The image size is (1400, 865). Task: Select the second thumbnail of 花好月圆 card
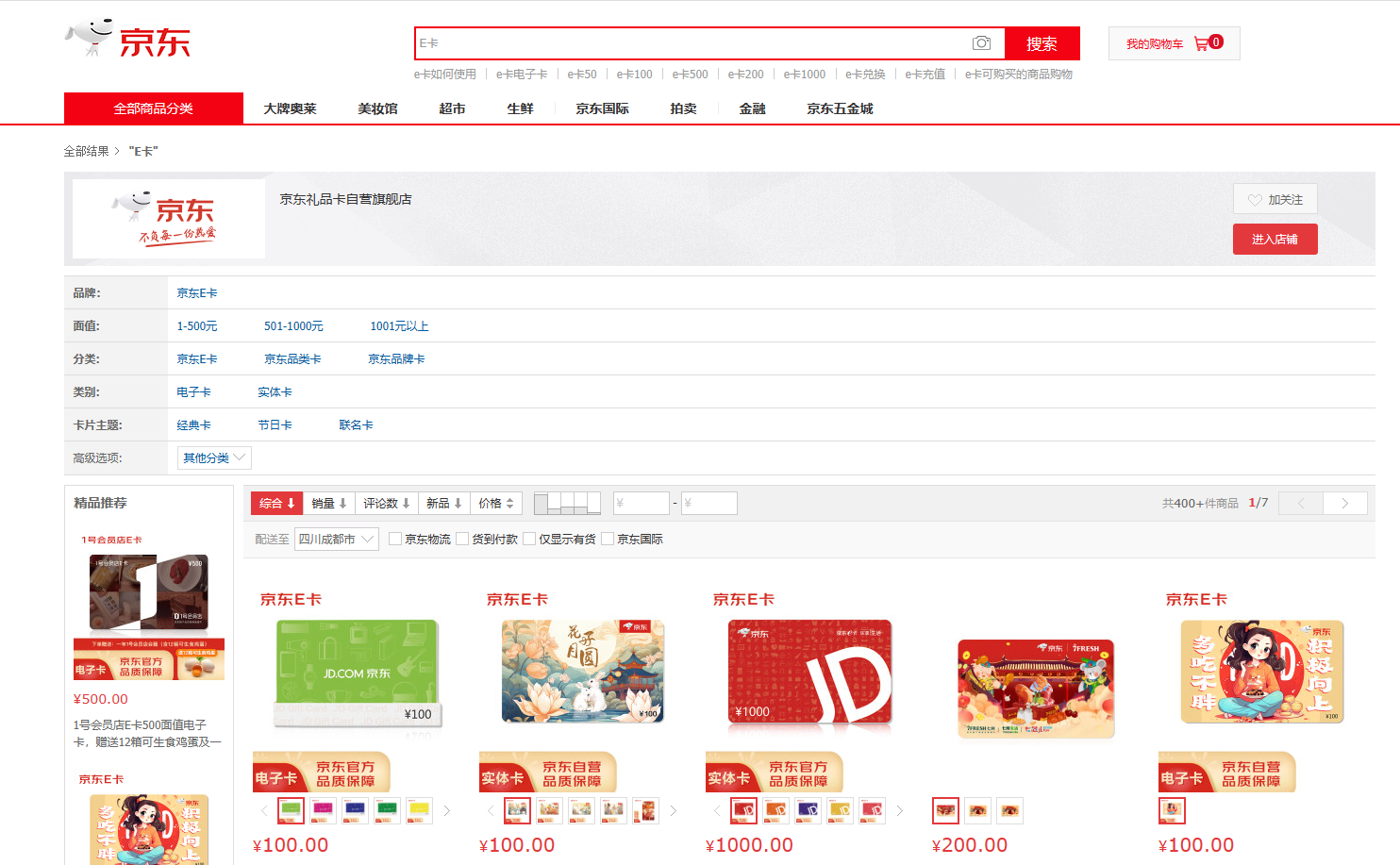(550, 810)
